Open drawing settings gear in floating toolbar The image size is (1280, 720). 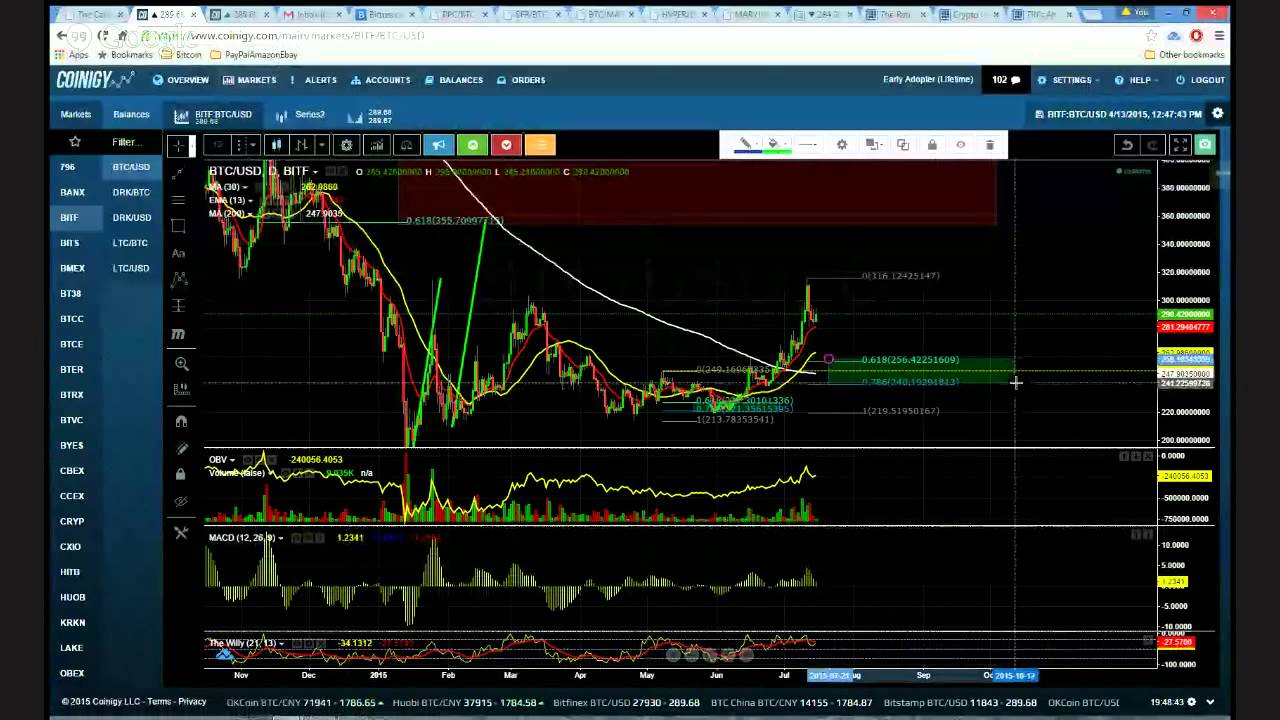click(x=842, y=145)
